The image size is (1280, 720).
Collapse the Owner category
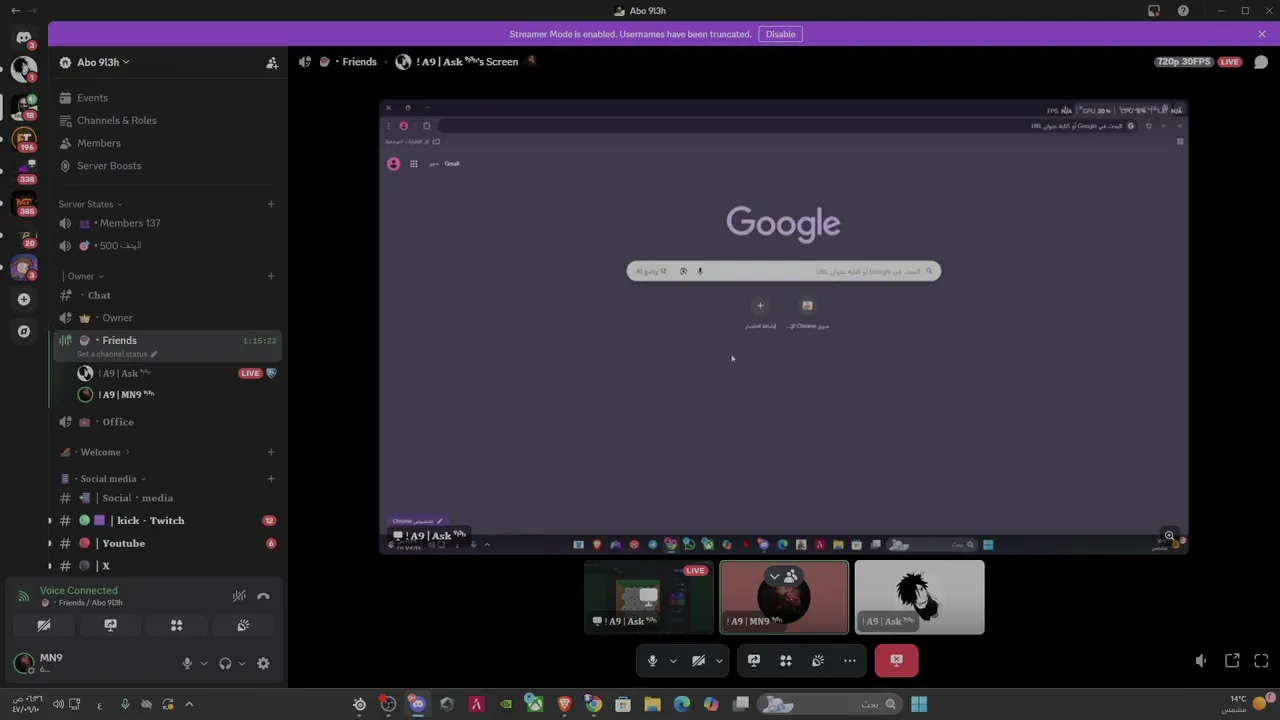pos(83,276)
